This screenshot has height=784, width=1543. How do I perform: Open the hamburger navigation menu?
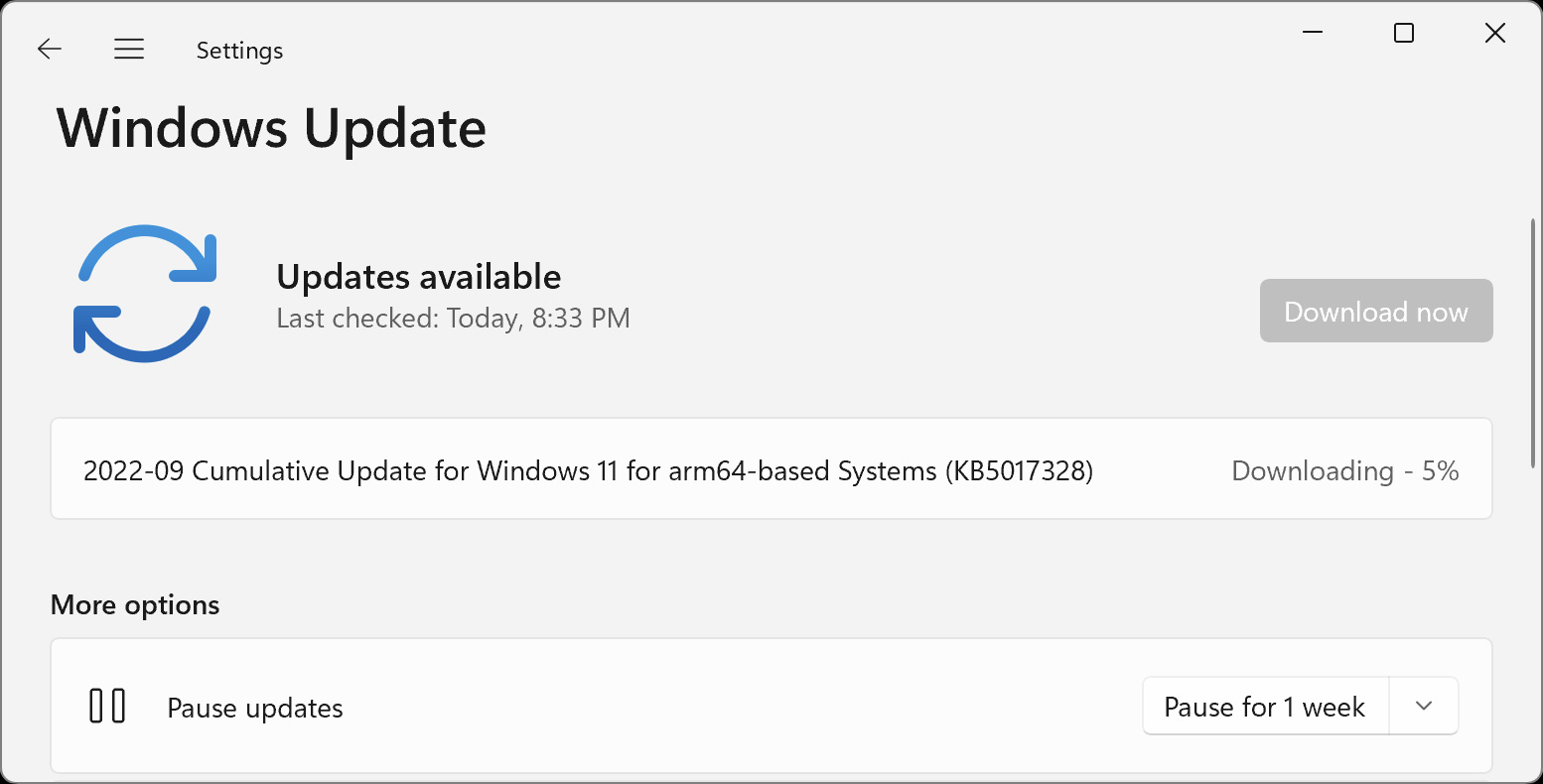tap(129, 49)
